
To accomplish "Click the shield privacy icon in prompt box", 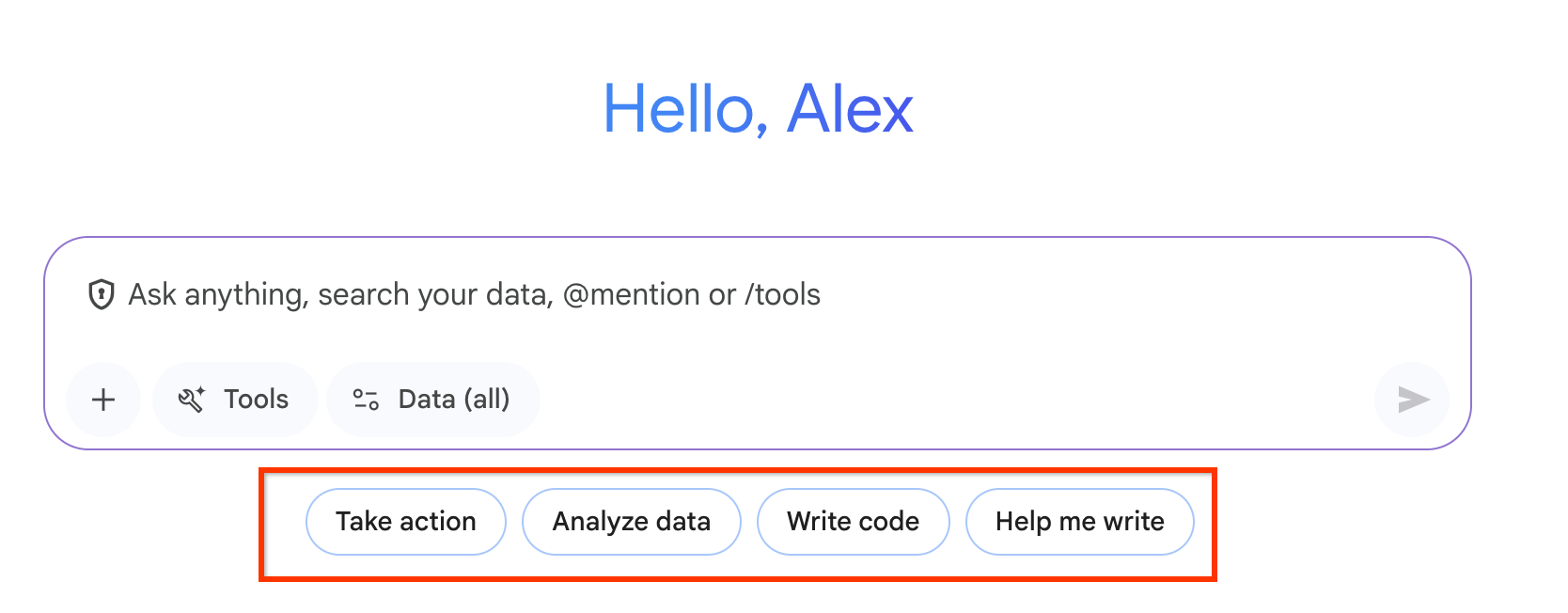I will (101, 294).
